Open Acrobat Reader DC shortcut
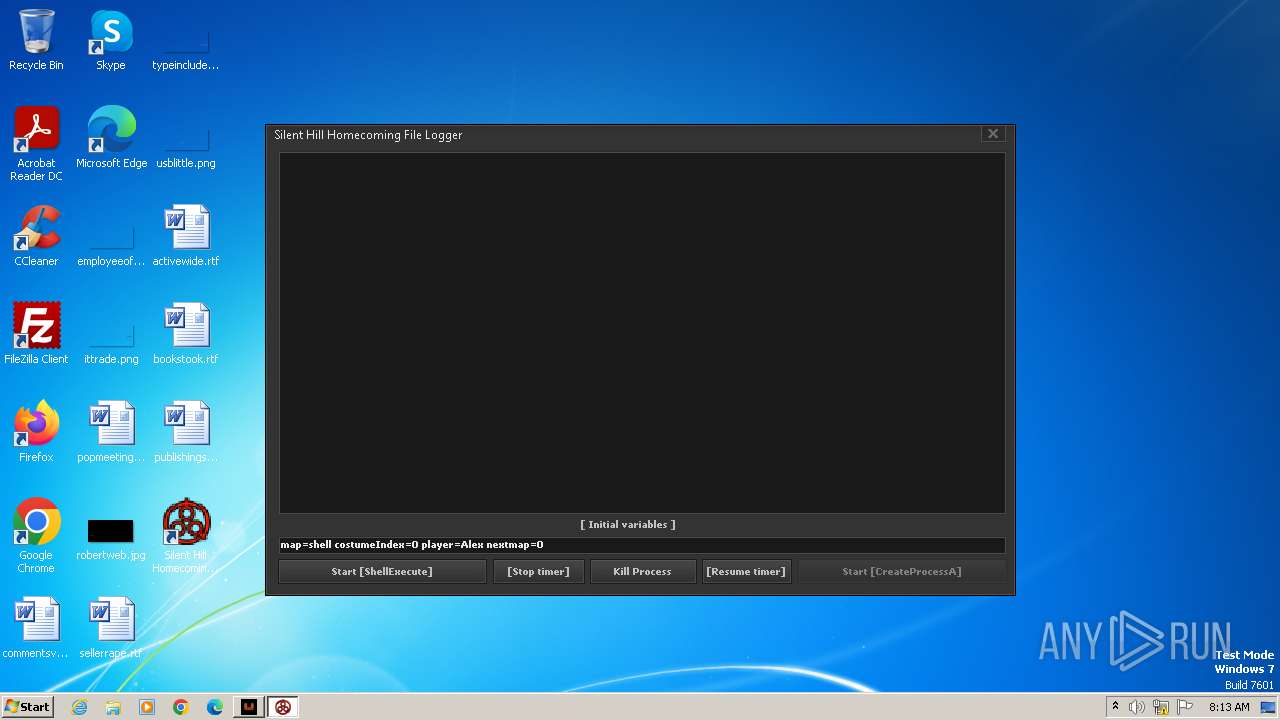The height and width of the screenshot is (720, 1280). (36, 144)
